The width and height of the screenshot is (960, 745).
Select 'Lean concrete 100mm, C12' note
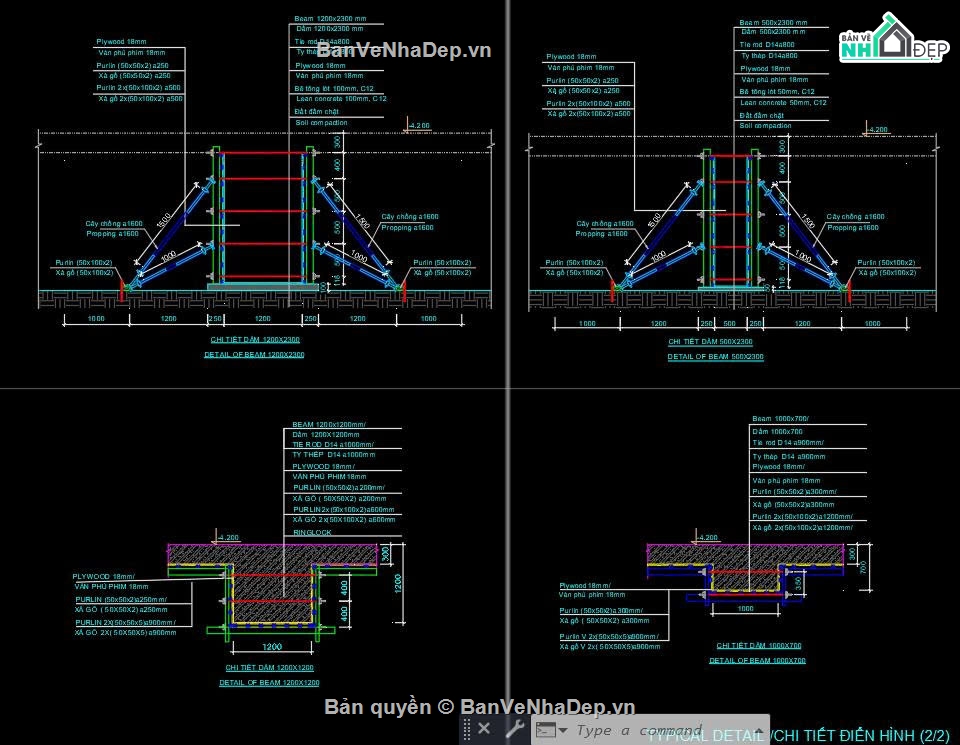[x=341, y=99]
